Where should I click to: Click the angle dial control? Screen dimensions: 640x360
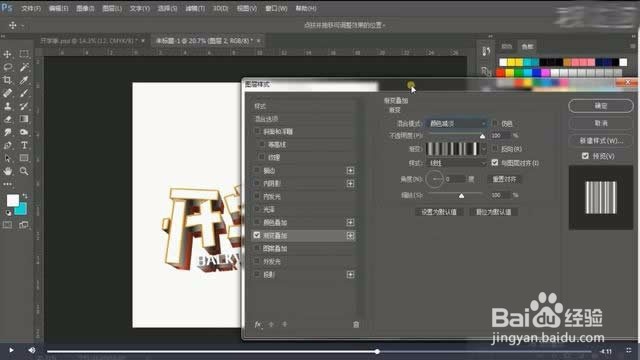[x=435, y=179]
